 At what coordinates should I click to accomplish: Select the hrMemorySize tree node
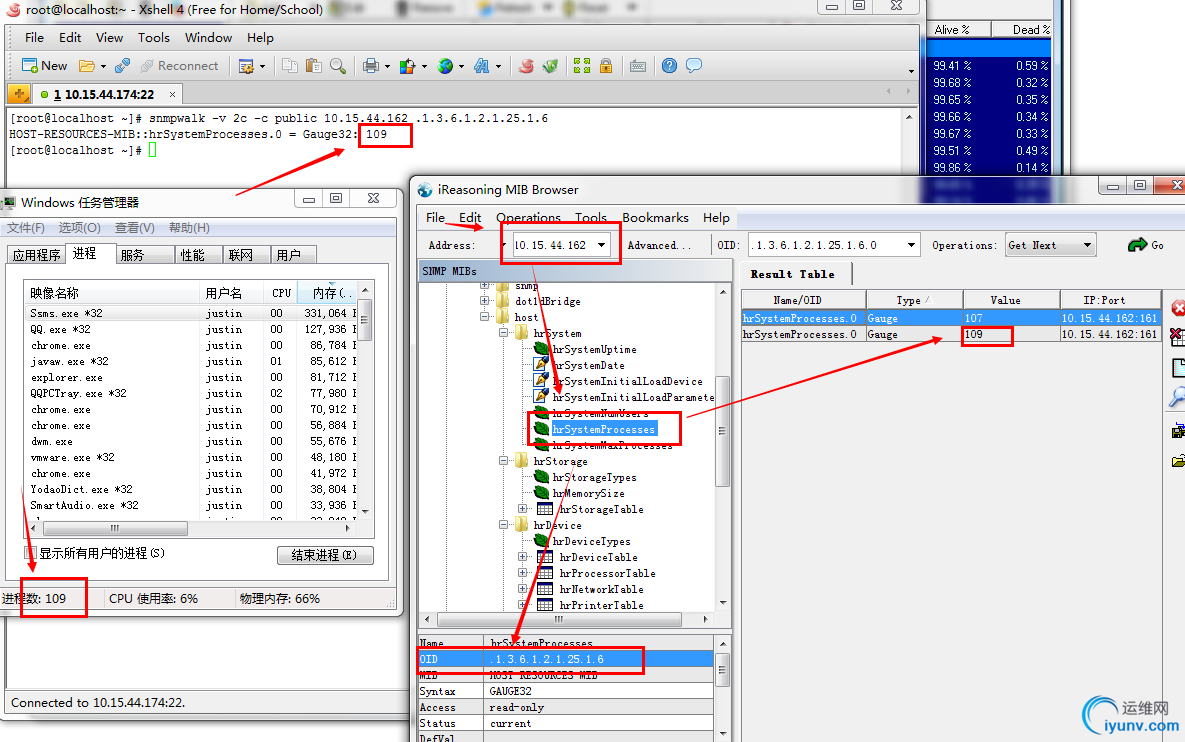588,493
